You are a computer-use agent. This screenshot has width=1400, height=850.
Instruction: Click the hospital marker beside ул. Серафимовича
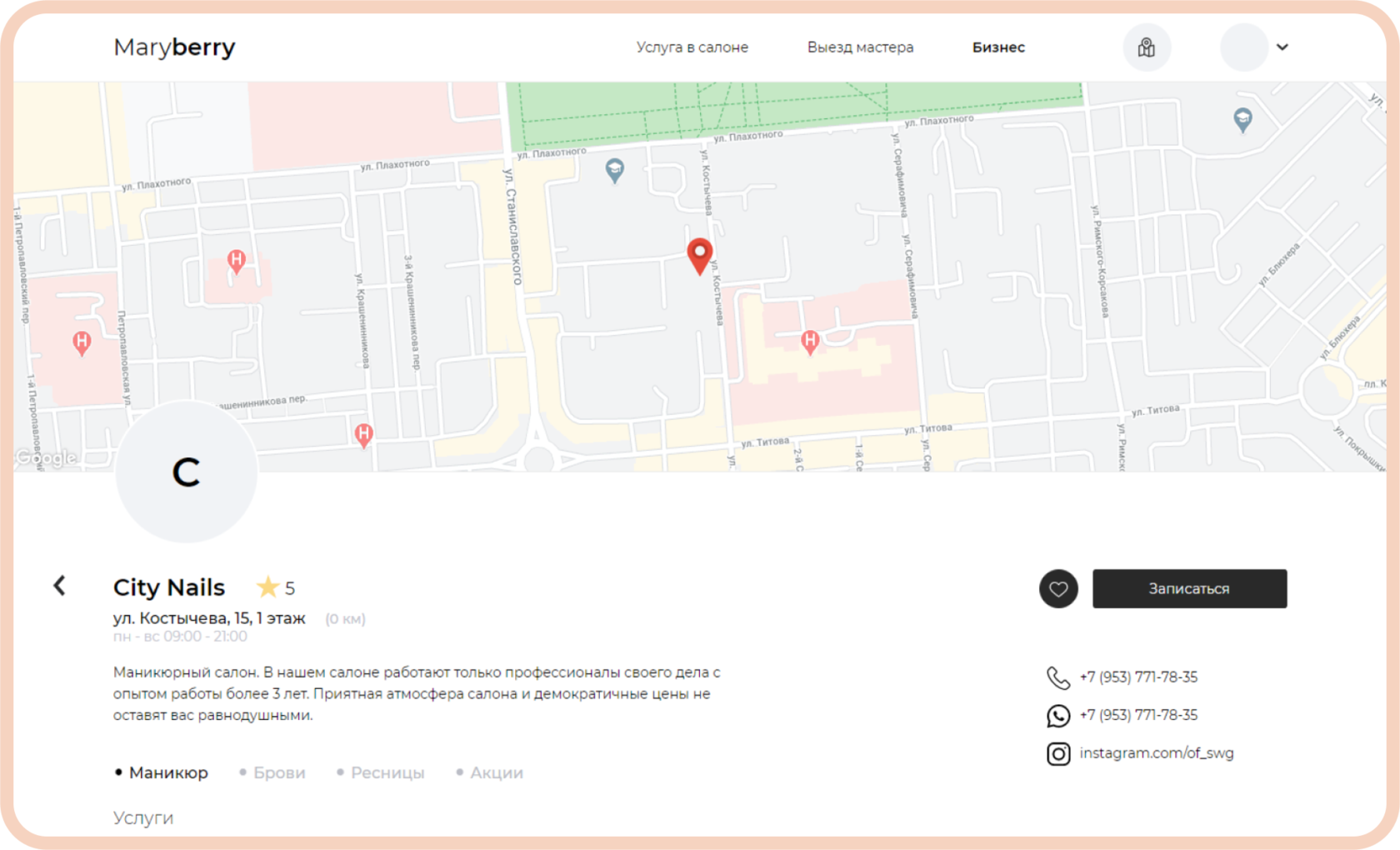[x=810, y=341]
